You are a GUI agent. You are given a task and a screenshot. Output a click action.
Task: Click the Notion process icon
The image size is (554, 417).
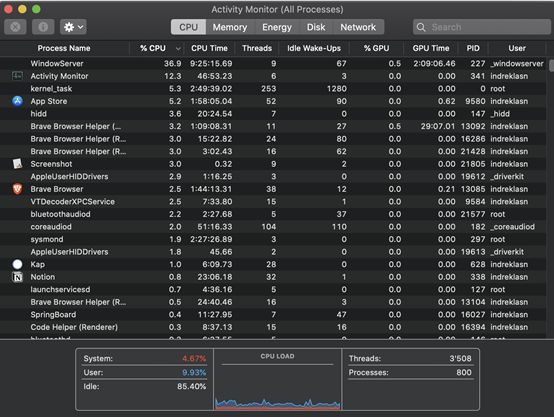tap(17, 277)
